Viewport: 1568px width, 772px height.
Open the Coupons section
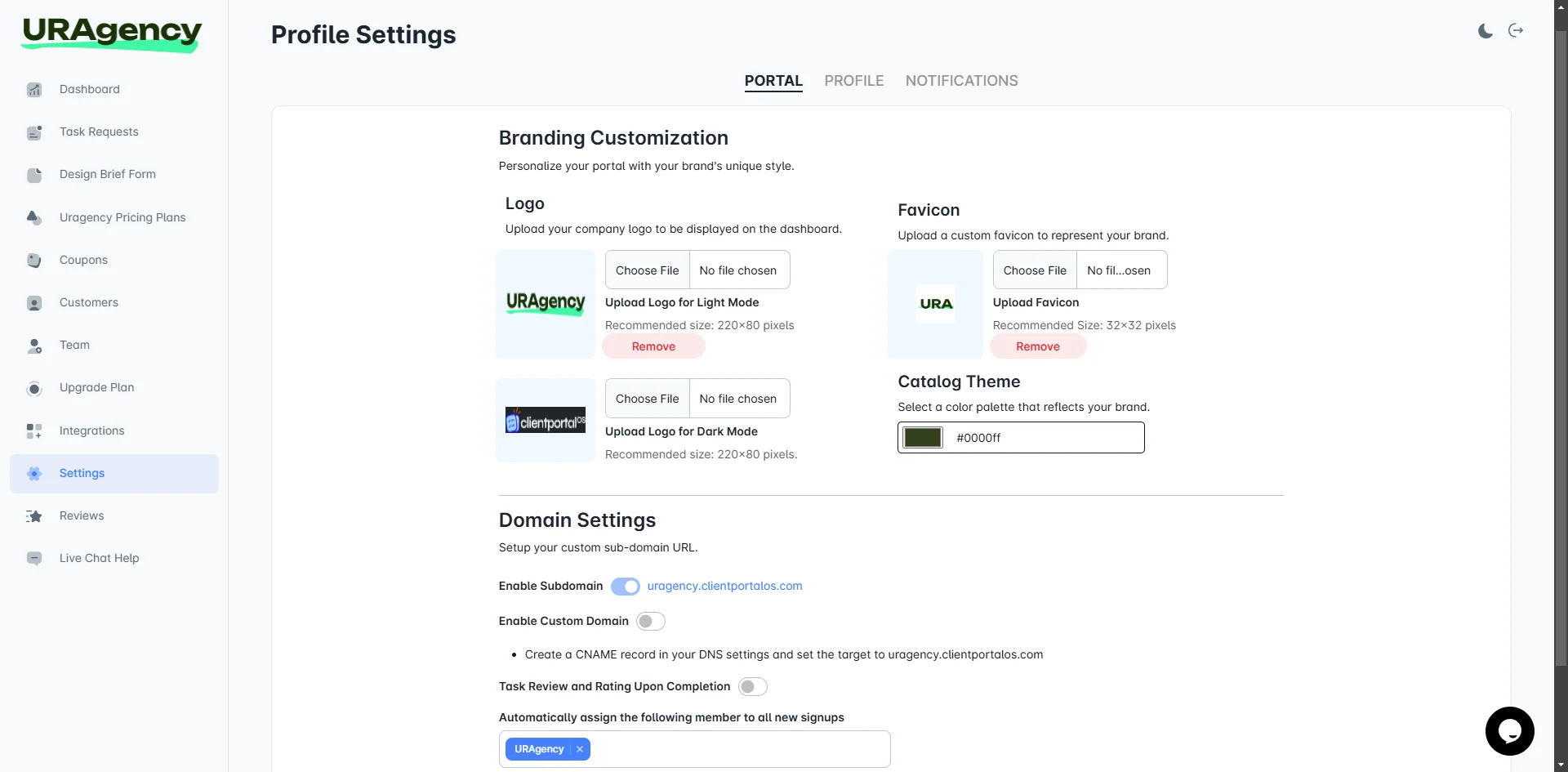point(82,260)
